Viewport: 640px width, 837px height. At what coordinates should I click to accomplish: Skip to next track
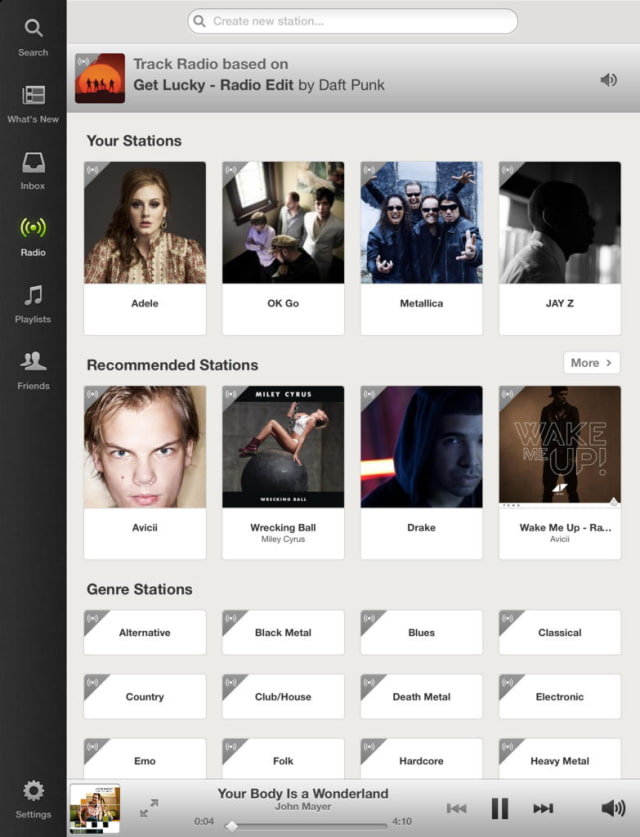click(x=543, y=809)
